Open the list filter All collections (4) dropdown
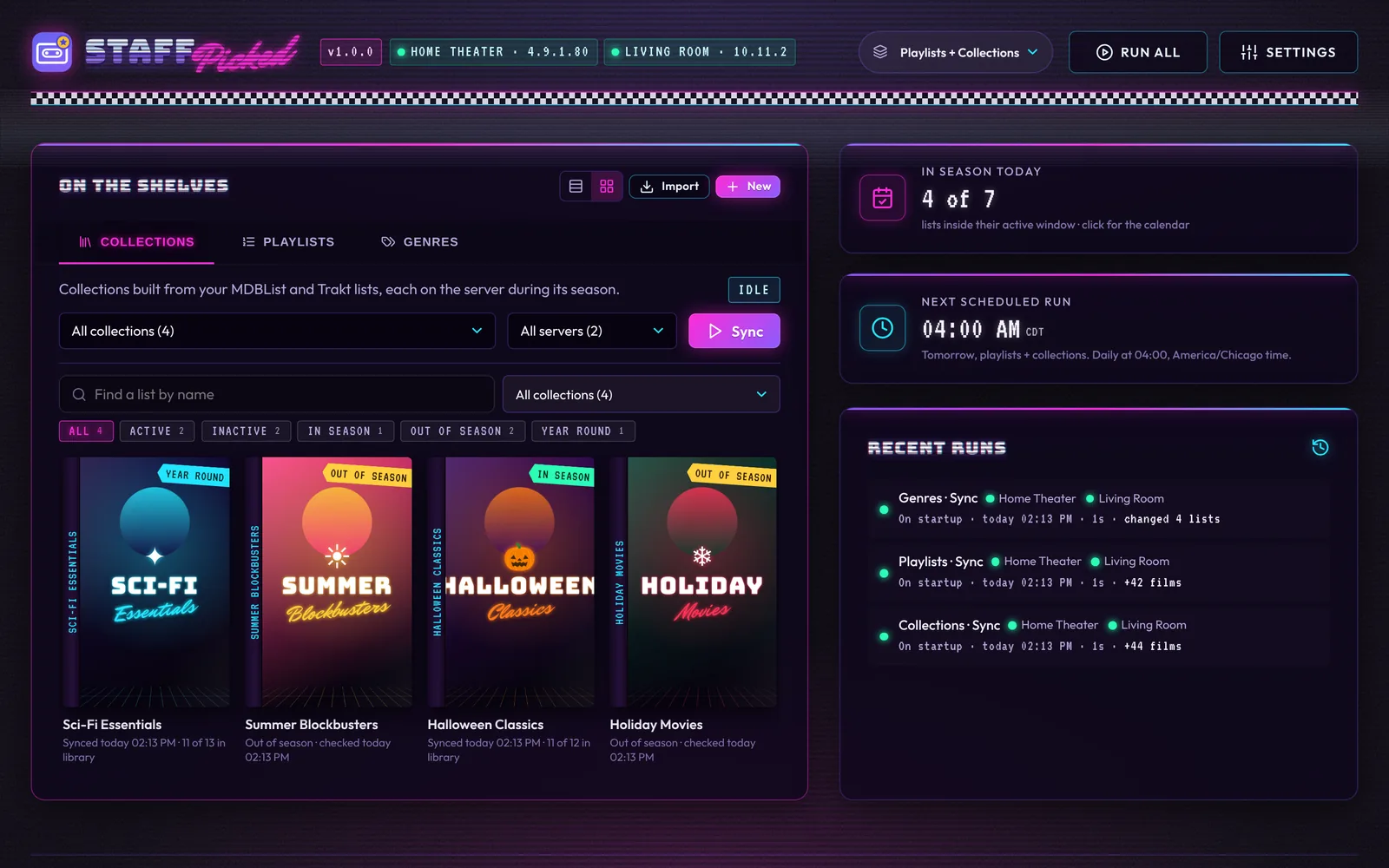 point(642,395)
